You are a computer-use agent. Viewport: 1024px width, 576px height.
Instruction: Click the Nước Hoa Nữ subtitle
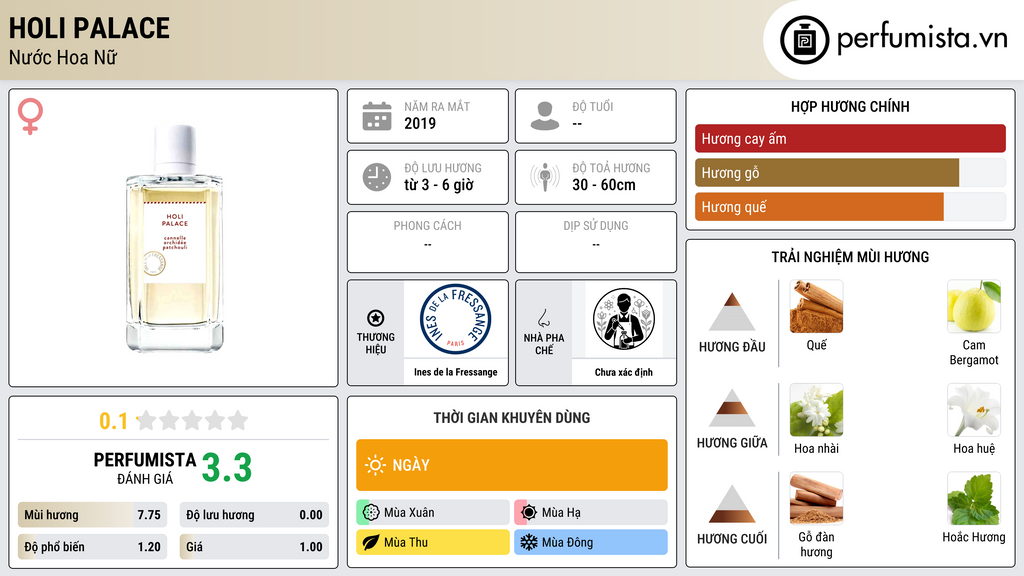(x=63, y=57)
